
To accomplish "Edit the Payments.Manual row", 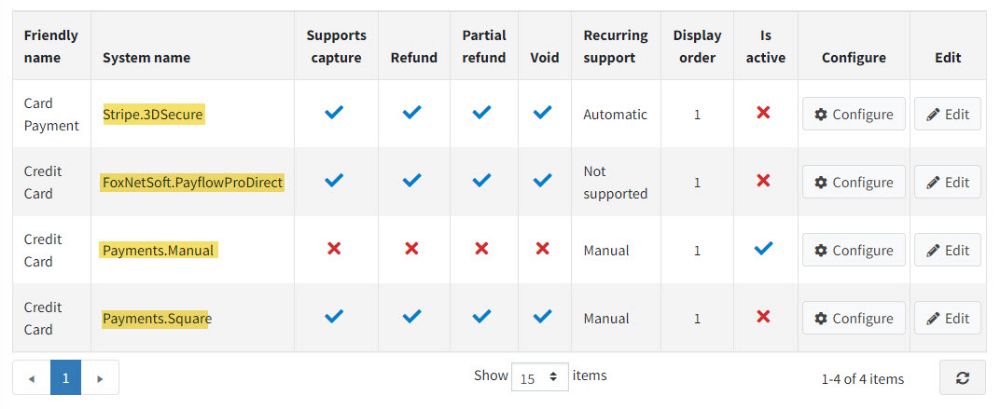I will 947,250.
